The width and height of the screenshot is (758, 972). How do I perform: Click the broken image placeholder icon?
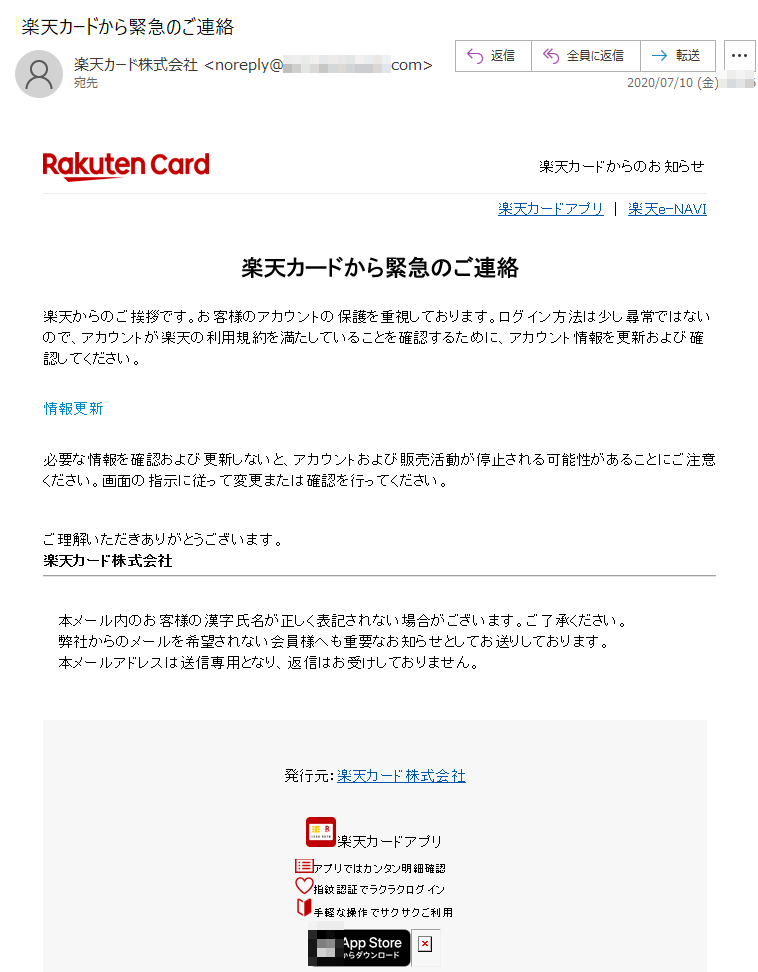pyautogui.click(x=425, y=944)
